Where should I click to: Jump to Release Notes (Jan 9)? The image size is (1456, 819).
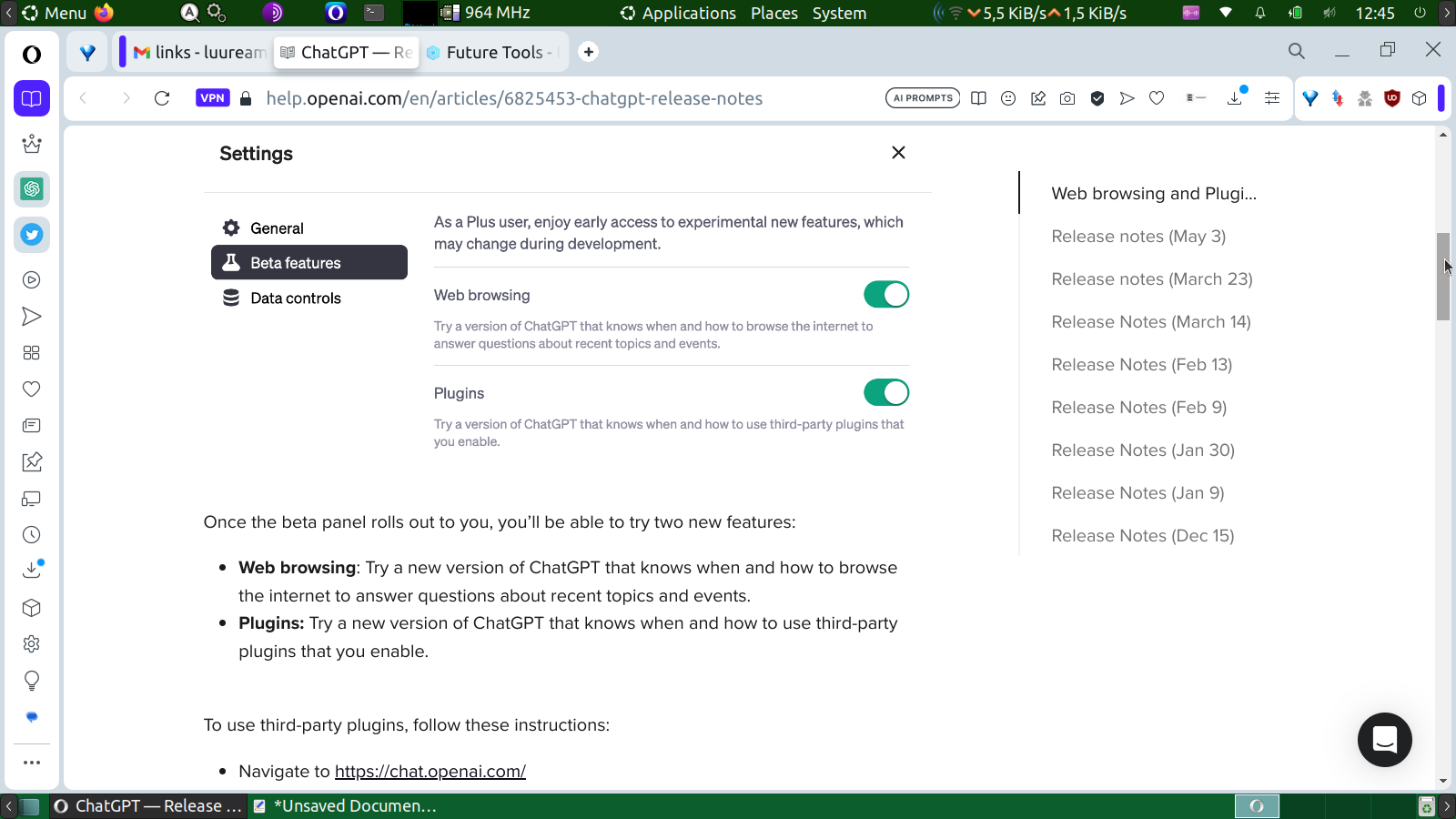(1137, 493)
